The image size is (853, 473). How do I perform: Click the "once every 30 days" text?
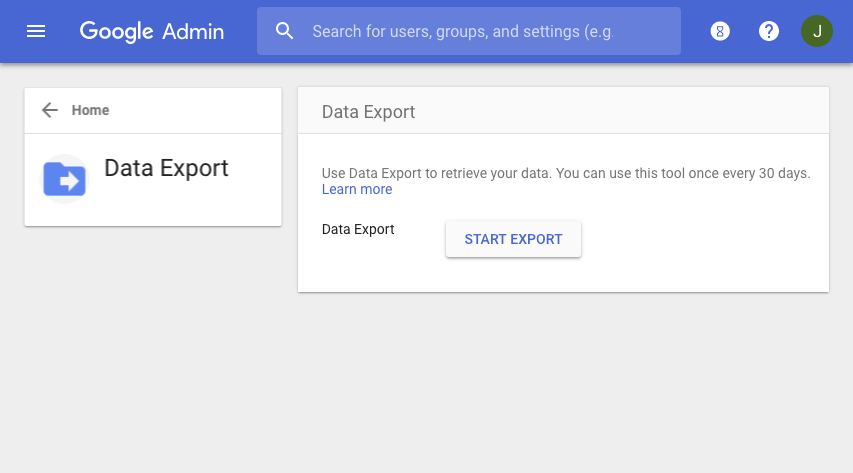(750, 173)
